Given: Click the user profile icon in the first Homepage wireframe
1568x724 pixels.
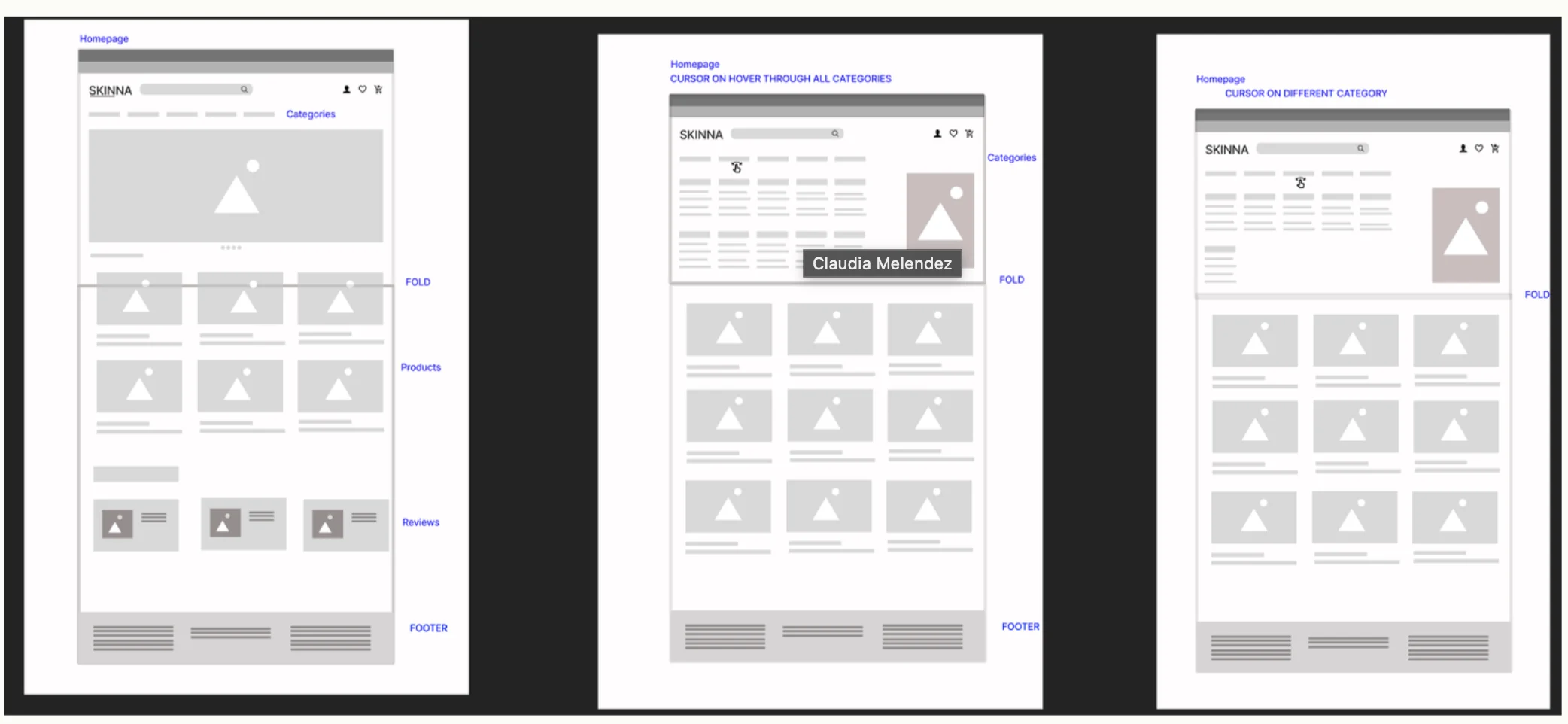Looking at the screenshot, I should tap(347, 90).
